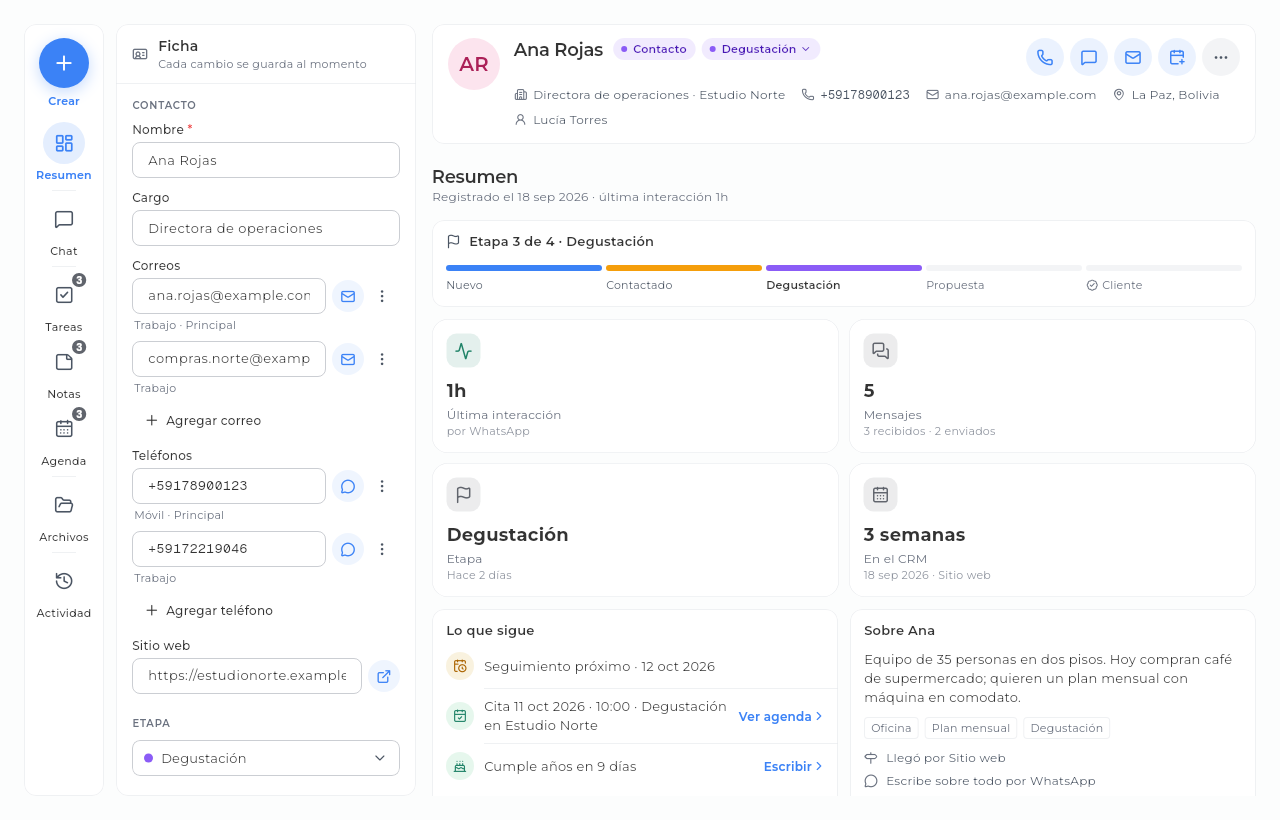1280x820 pixels.
Task: Open options menu for compras.norte email row
Action: pos(382,359)
